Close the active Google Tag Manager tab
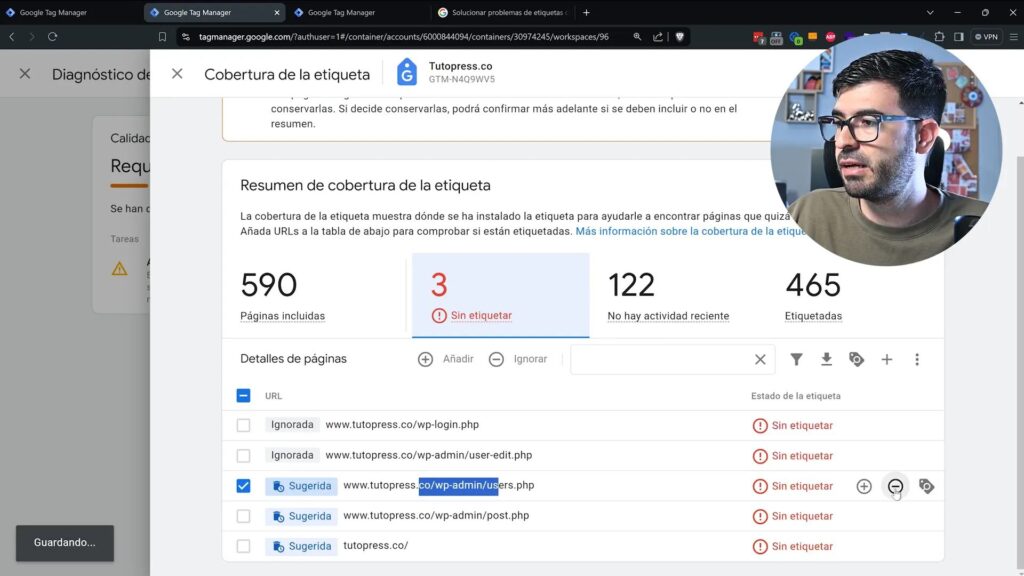This screenshot has height=576, width=1024. [277, 12]
